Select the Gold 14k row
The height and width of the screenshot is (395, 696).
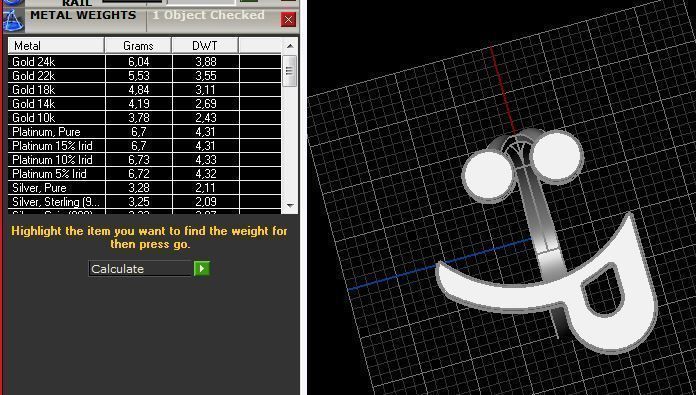[x=145, y=104]
